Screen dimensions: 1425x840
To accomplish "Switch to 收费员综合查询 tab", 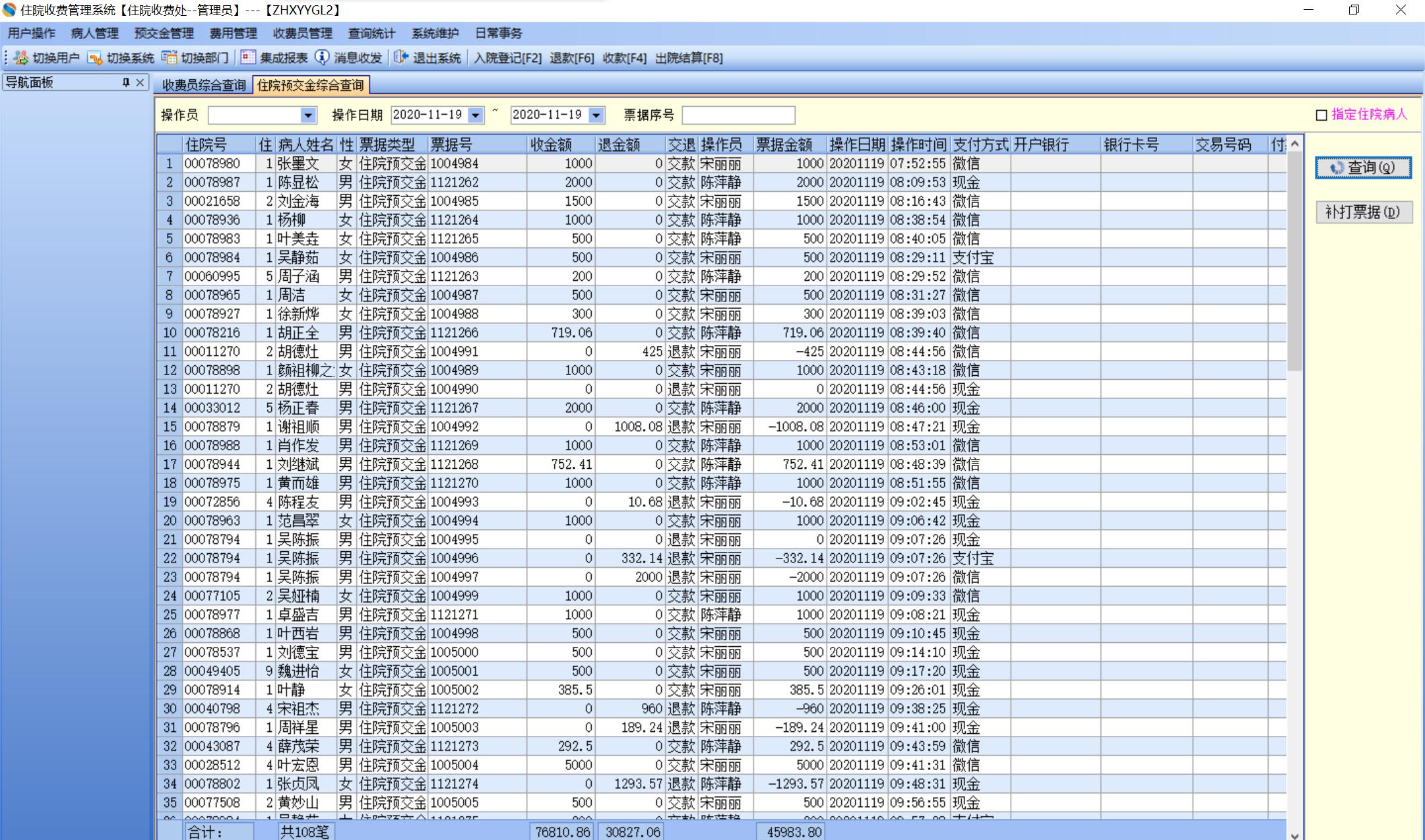I will 203,85.
